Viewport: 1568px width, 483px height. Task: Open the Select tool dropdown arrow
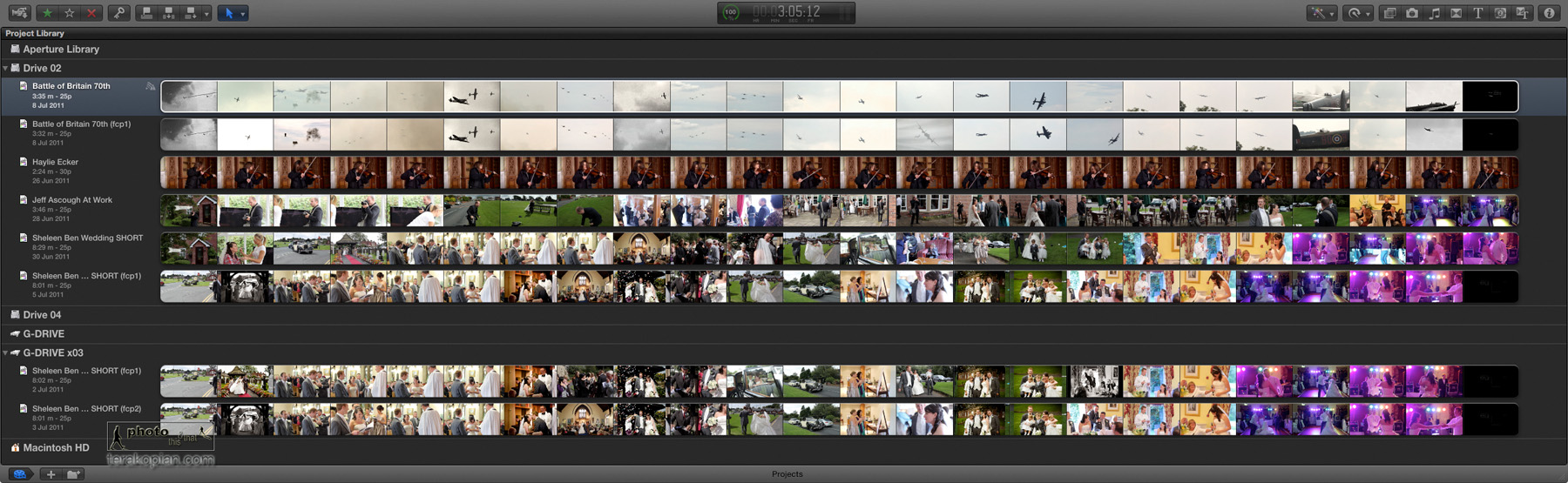pyautogui.click(x=242, y=14)
